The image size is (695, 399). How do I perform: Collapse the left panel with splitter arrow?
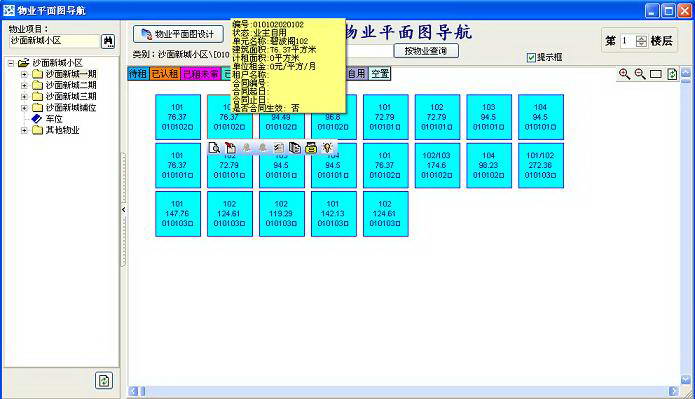click(123, 209)
